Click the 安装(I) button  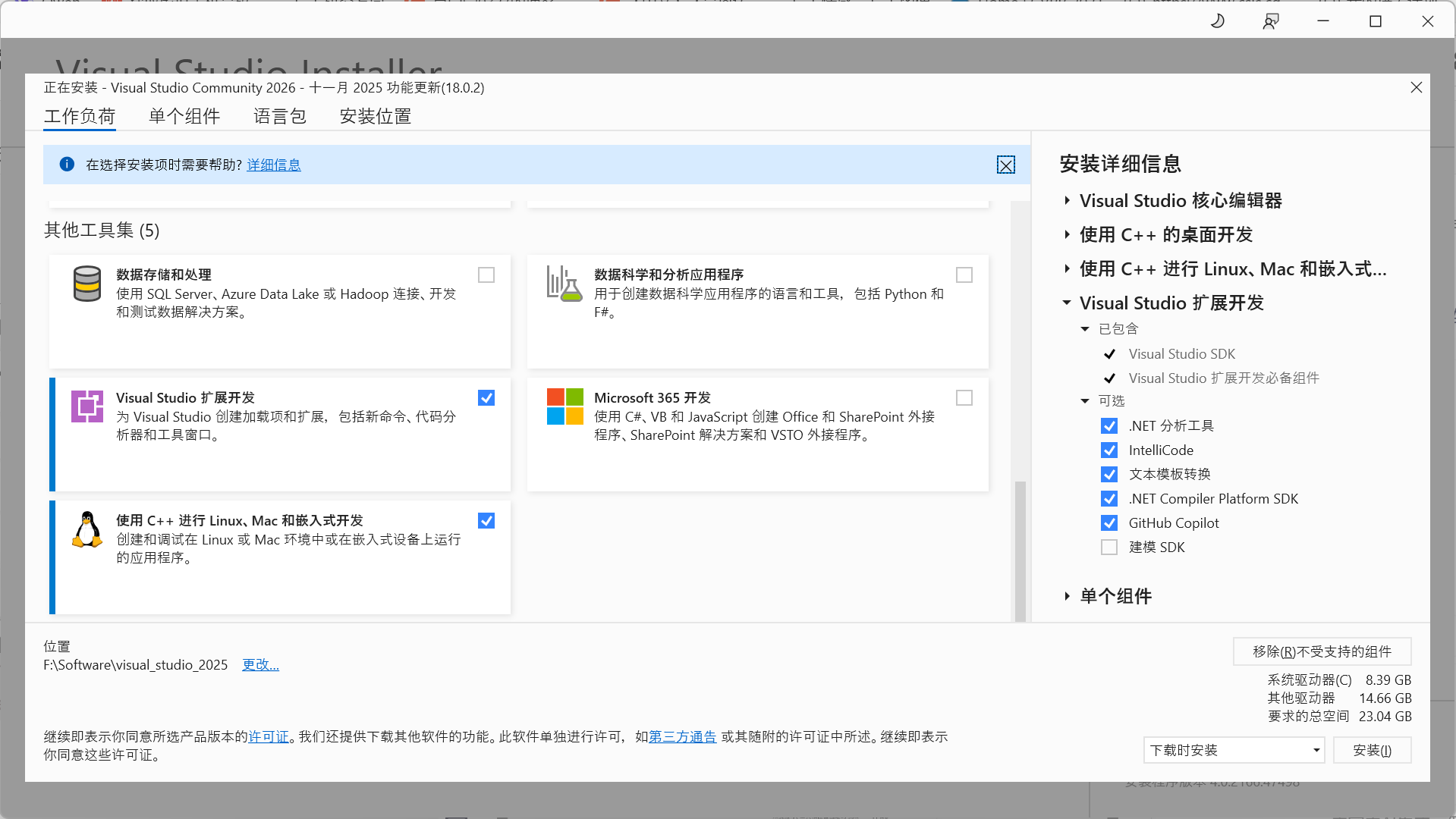coord(1372,751)
